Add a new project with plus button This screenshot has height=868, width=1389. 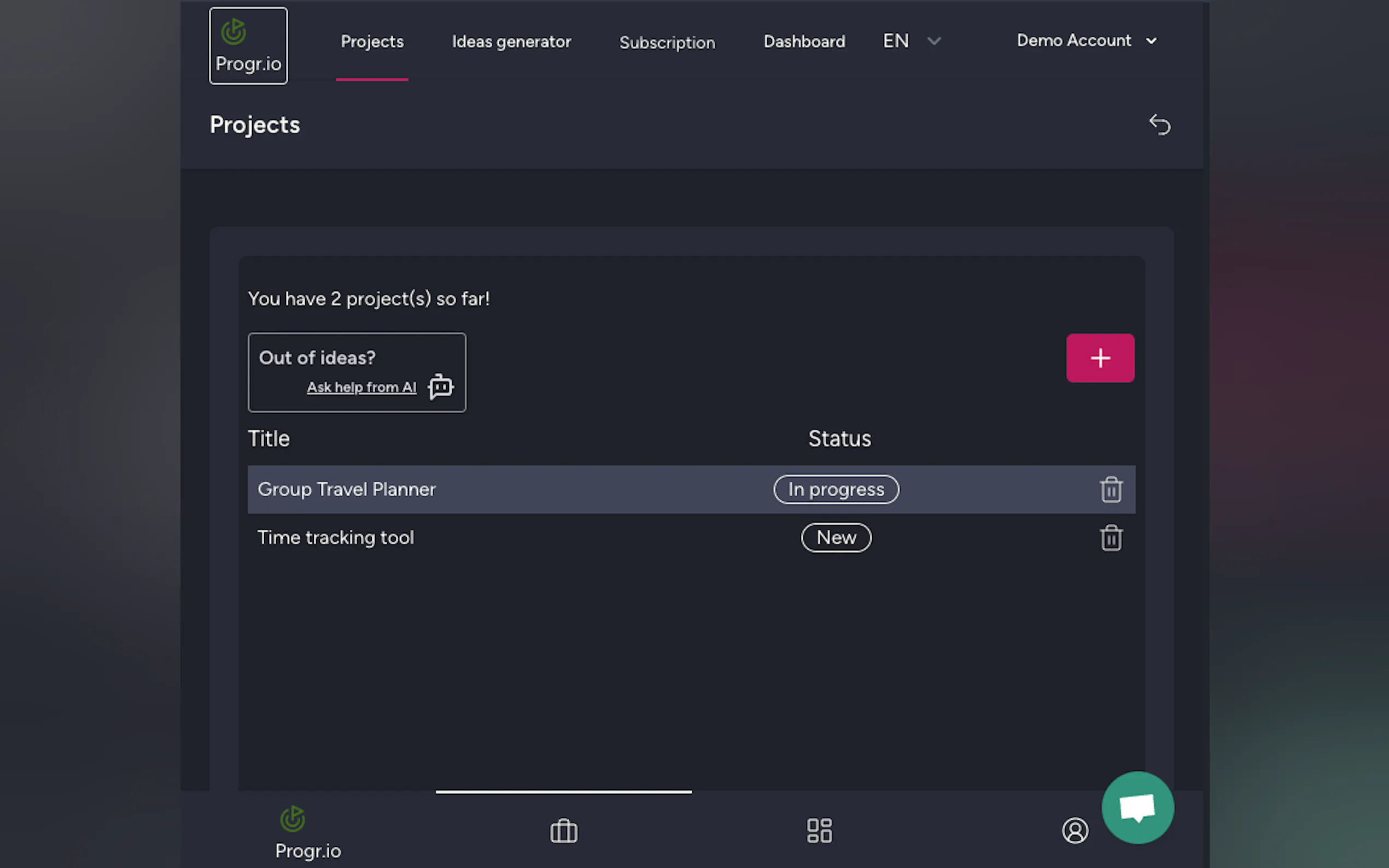pos(1100,358)
